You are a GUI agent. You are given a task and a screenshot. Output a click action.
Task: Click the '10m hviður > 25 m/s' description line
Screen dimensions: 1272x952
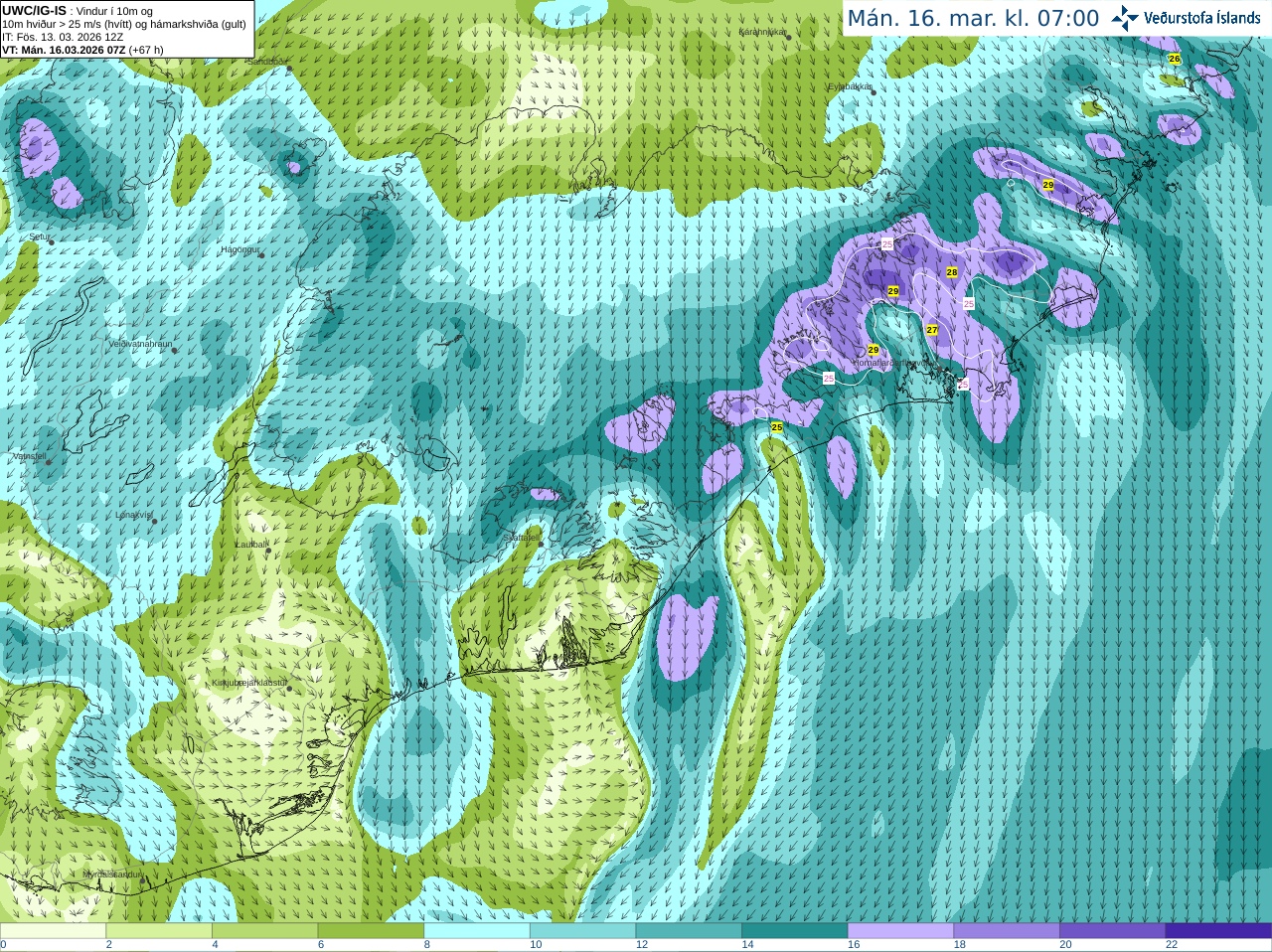pos(124,24)
